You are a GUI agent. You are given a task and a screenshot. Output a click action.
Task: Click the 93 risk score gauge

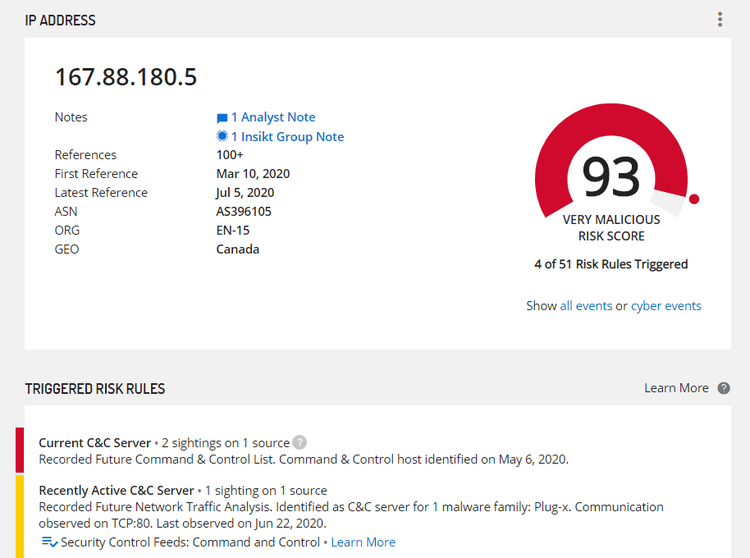click(611, 177)
